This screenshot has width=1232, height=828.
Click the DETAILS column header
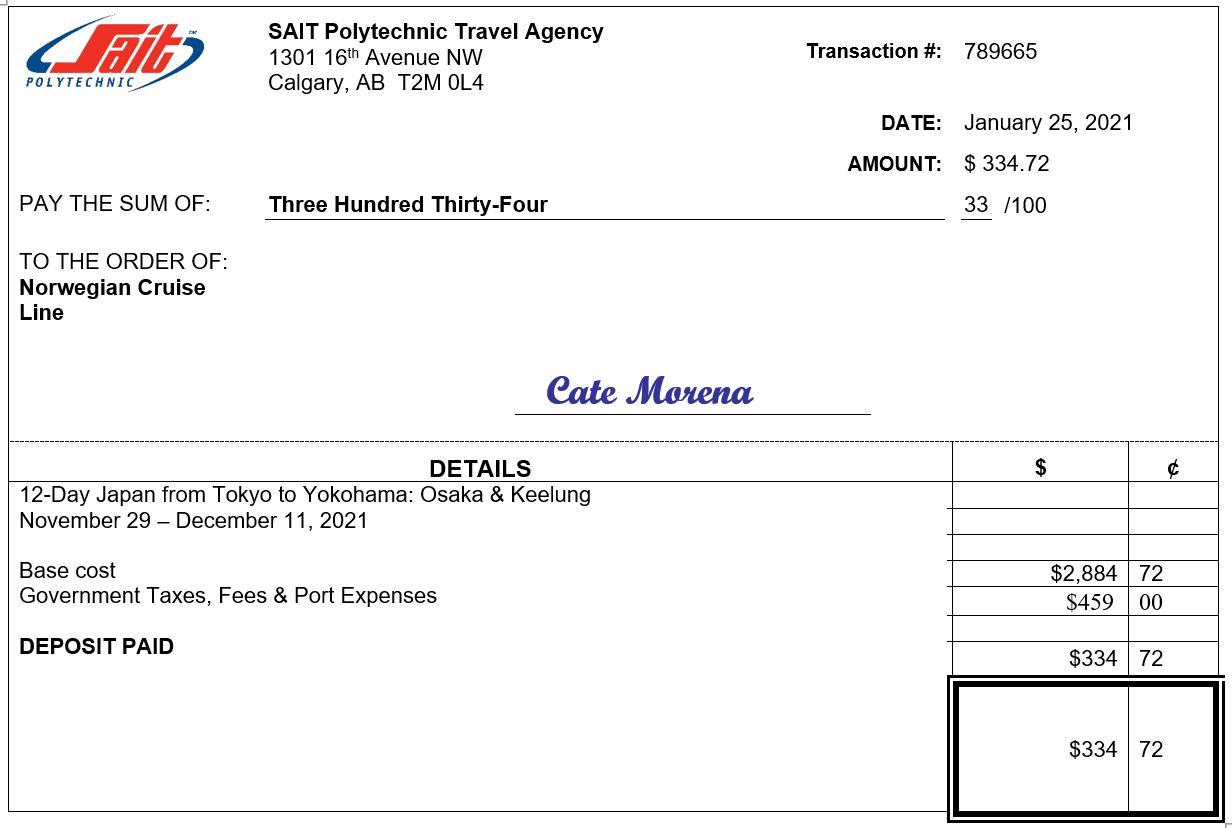click(x=480, y=468)
